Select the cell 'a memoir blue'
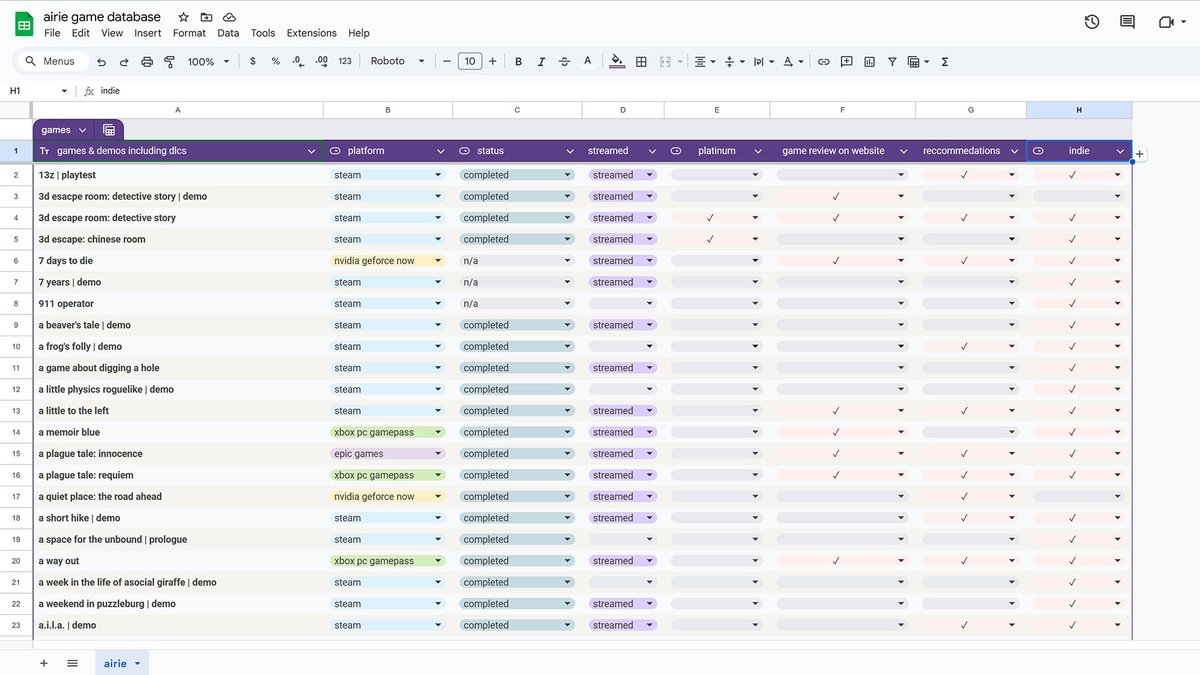The width and height of the screenshot is (1200, 675). [178, 433]
